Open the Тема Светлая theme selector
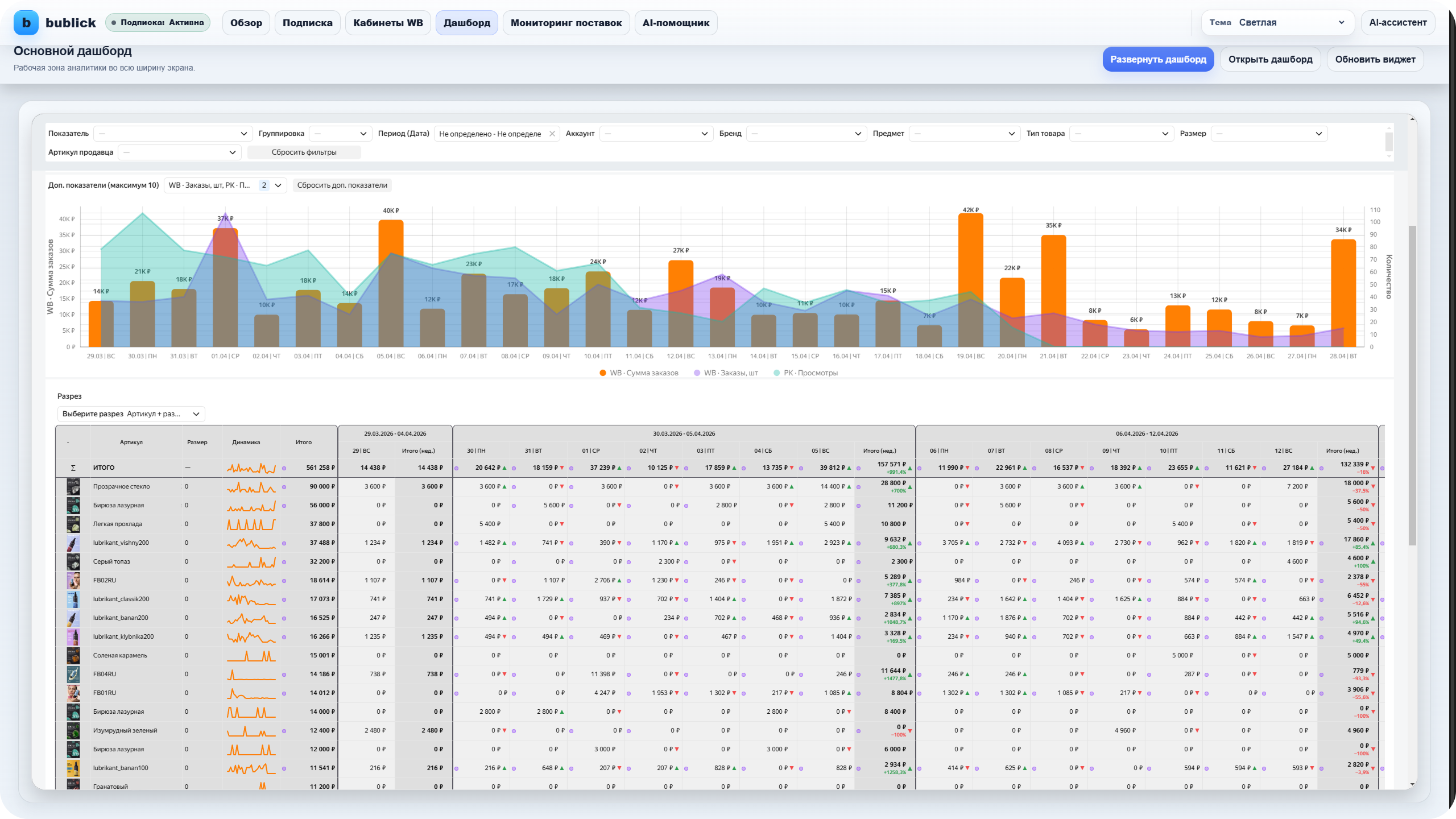Image resolution: width=1456 pixels, height=819 pixels. pyautogui.click(x=1277, y=23)
